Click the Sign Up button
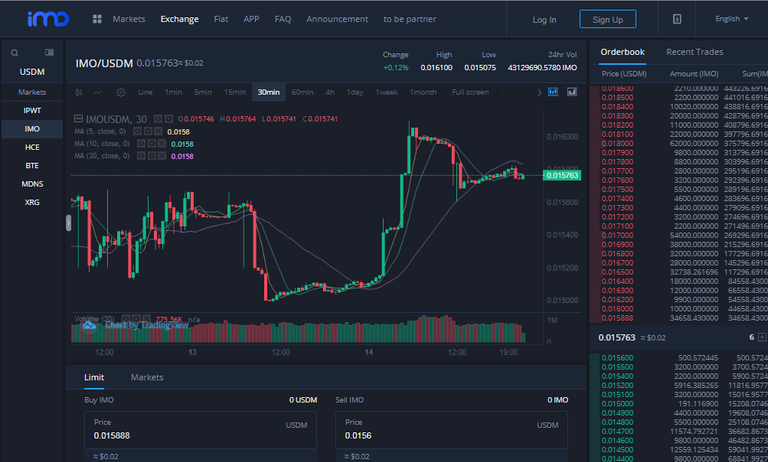This screenshot has height=462, width=768. 607,19
